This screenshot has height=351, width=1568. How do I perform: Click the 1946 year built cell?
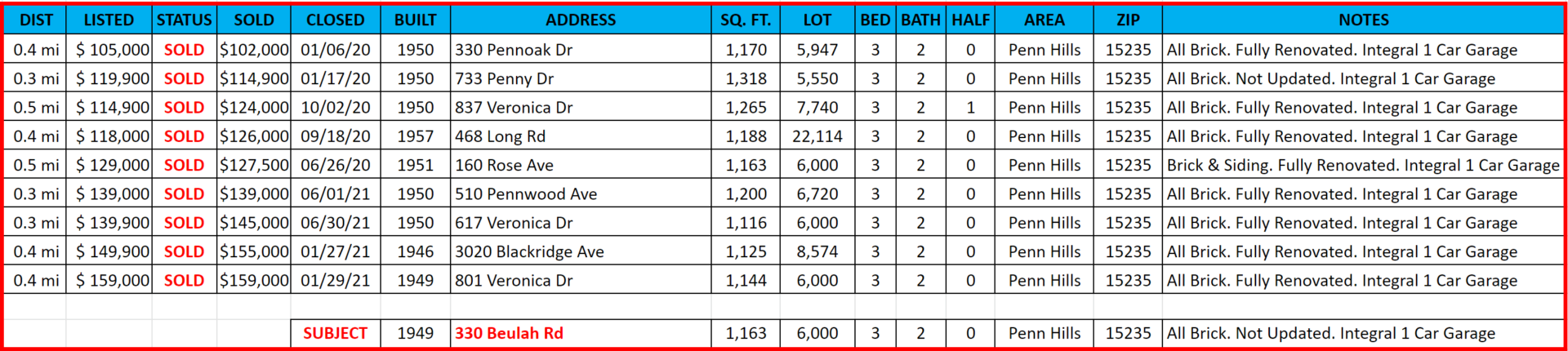(415, 251)
